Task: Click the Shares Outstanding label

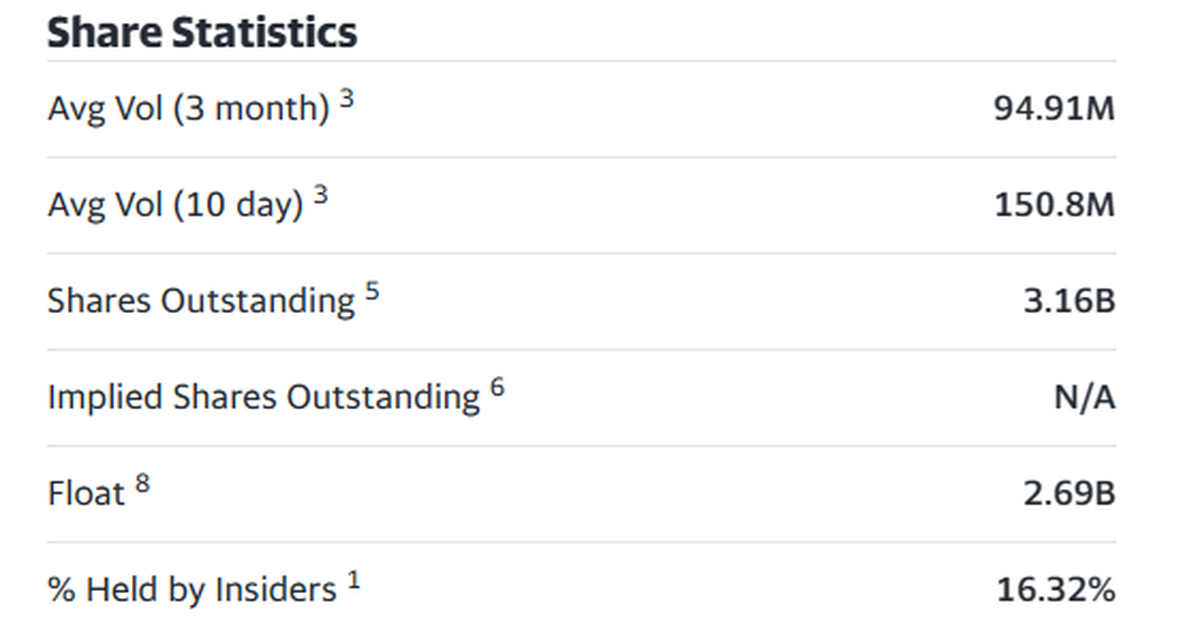Action: (x=200, y=302)
